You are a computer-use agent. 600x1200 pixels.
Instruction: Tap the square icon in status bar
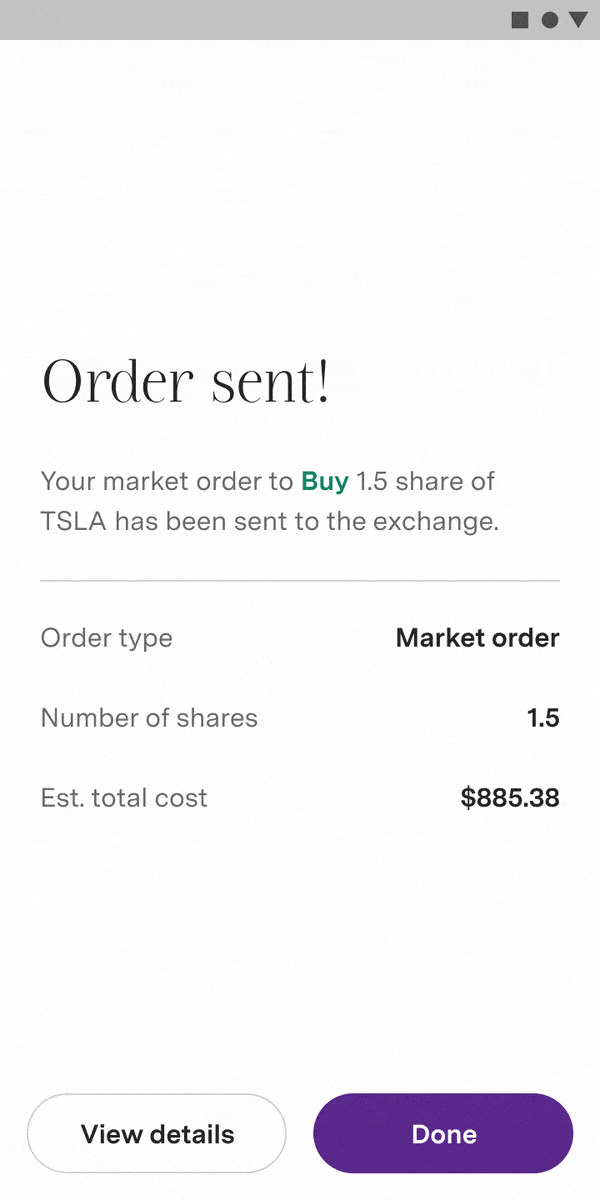520,20
